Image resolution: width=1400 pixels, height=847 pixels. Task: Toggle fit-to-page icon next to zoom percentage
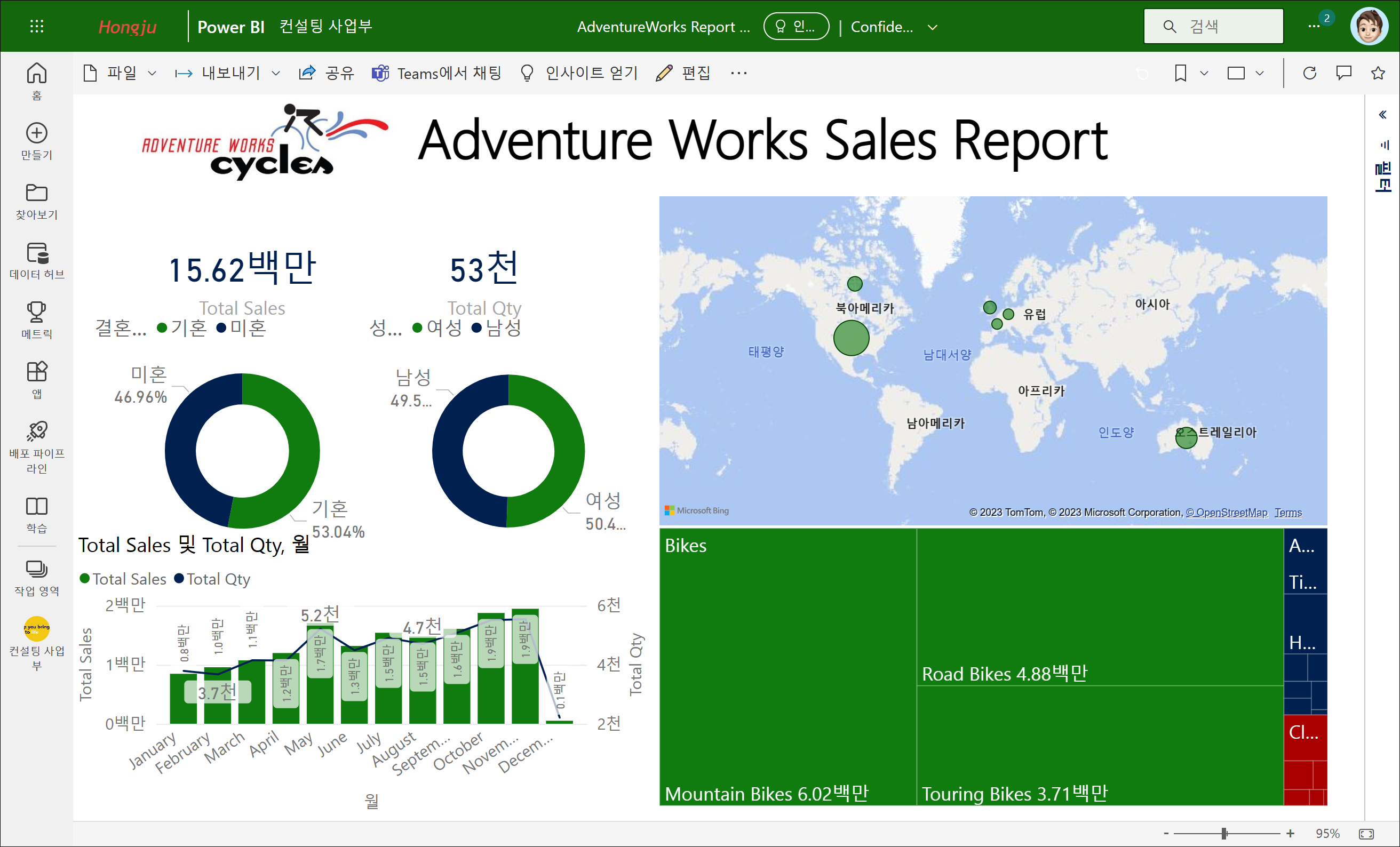point(1366,833)
